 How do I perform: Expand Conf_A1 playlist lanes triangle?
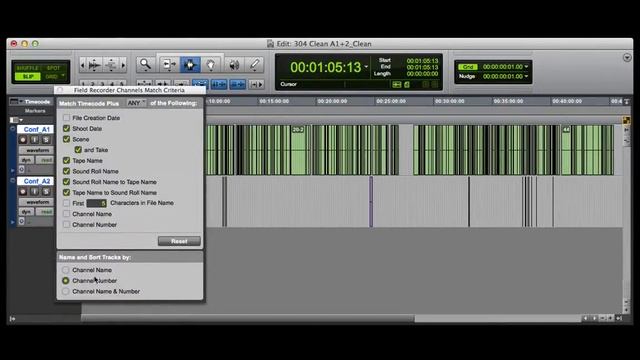12,170
